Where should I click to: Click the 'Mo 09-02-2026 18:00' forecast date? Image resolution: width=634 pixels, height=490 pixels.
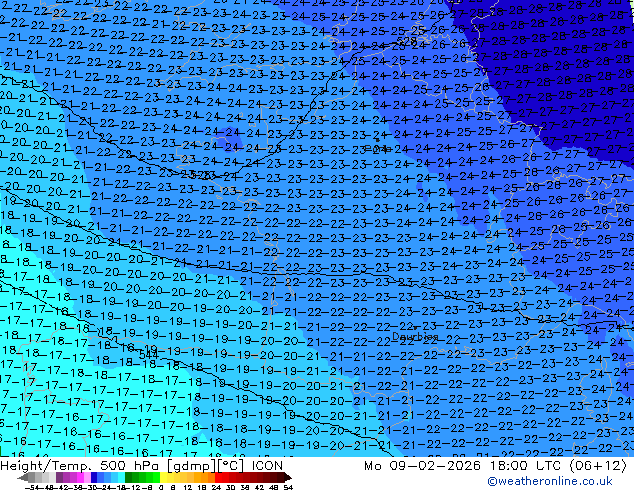(445, 466)
